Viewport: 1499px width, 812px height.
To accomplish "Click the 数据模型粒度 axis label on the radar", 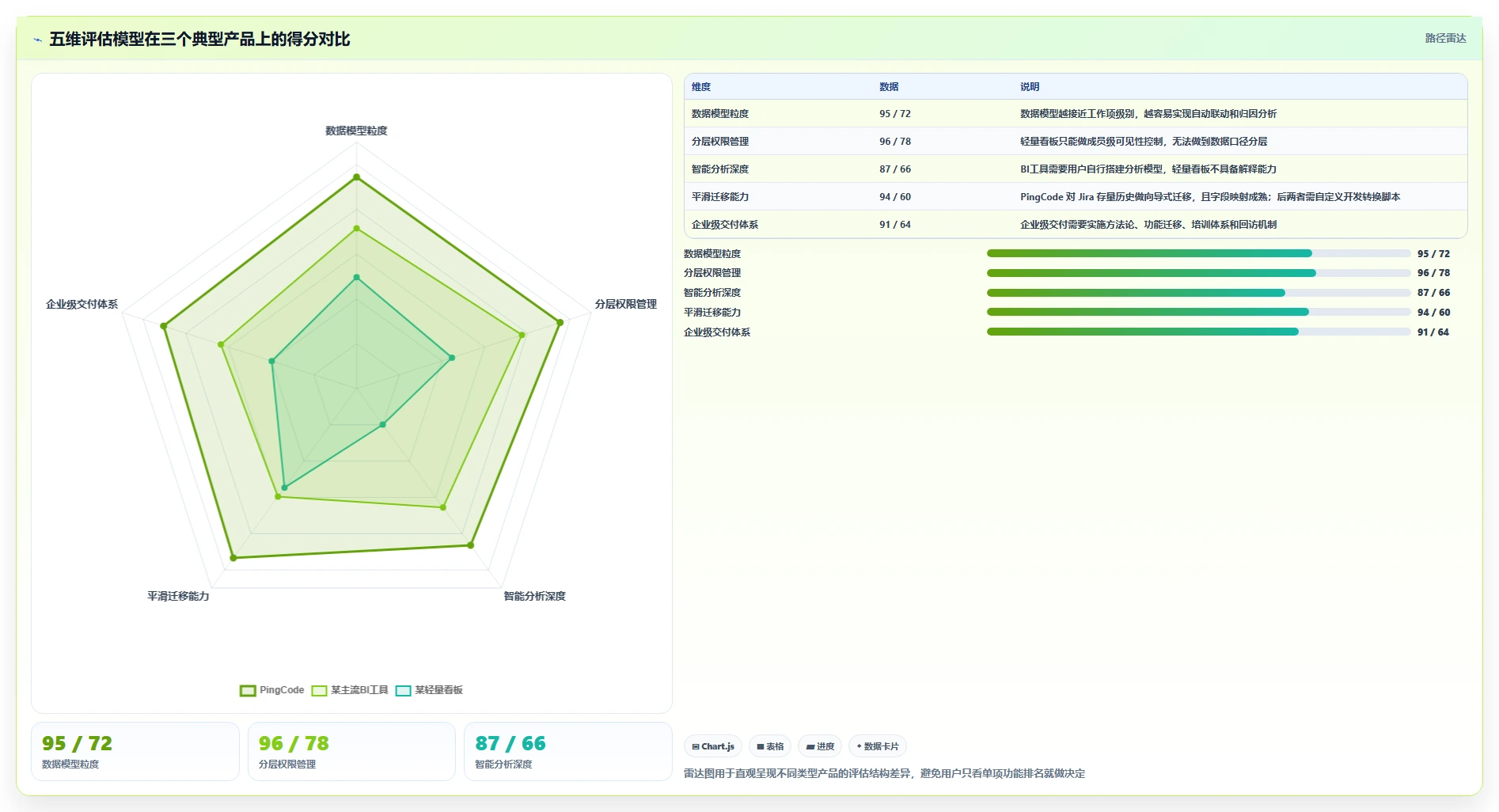I will pyautogui.click(x=356, y=131).
